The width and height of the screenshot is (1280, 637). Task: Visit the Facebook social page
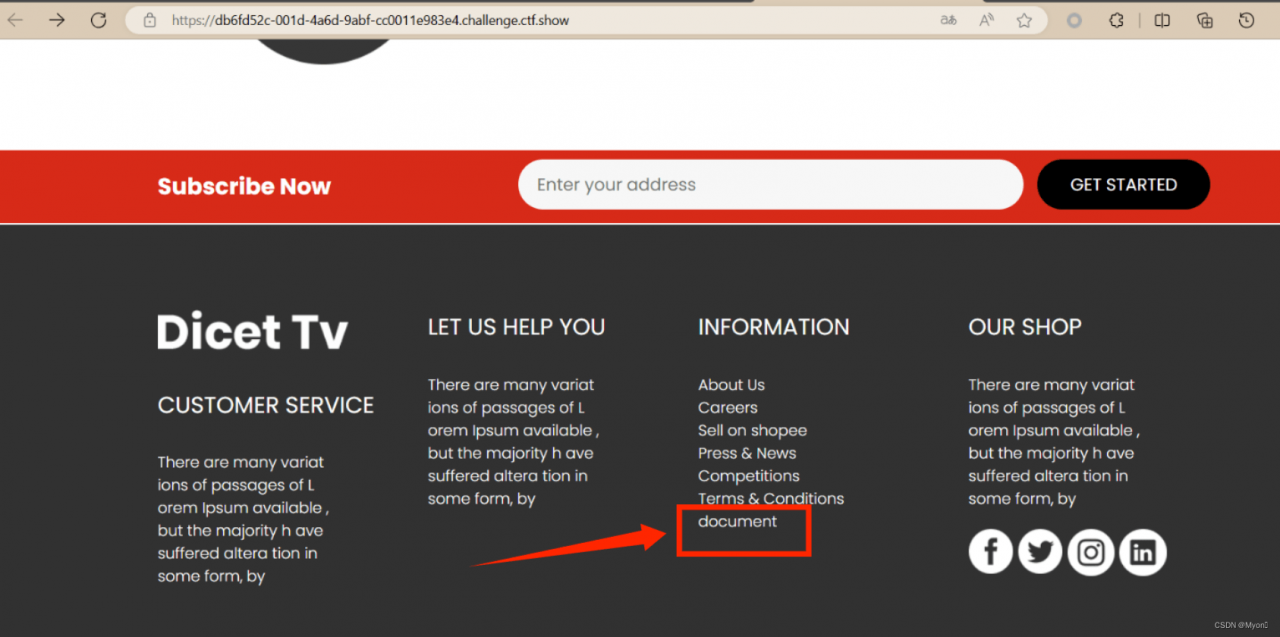click(991, 552)
